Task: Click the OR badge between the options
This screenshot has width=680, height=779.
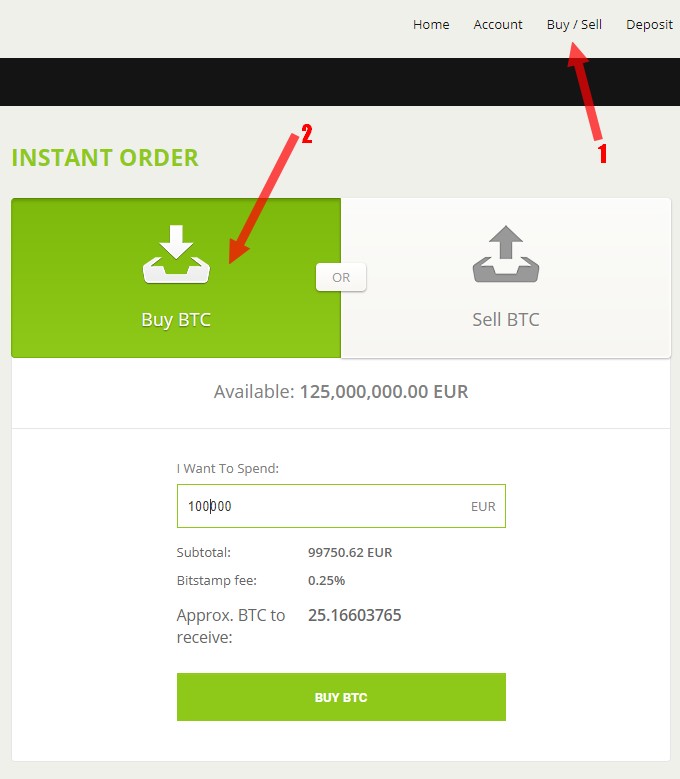Action: [341, 277]
